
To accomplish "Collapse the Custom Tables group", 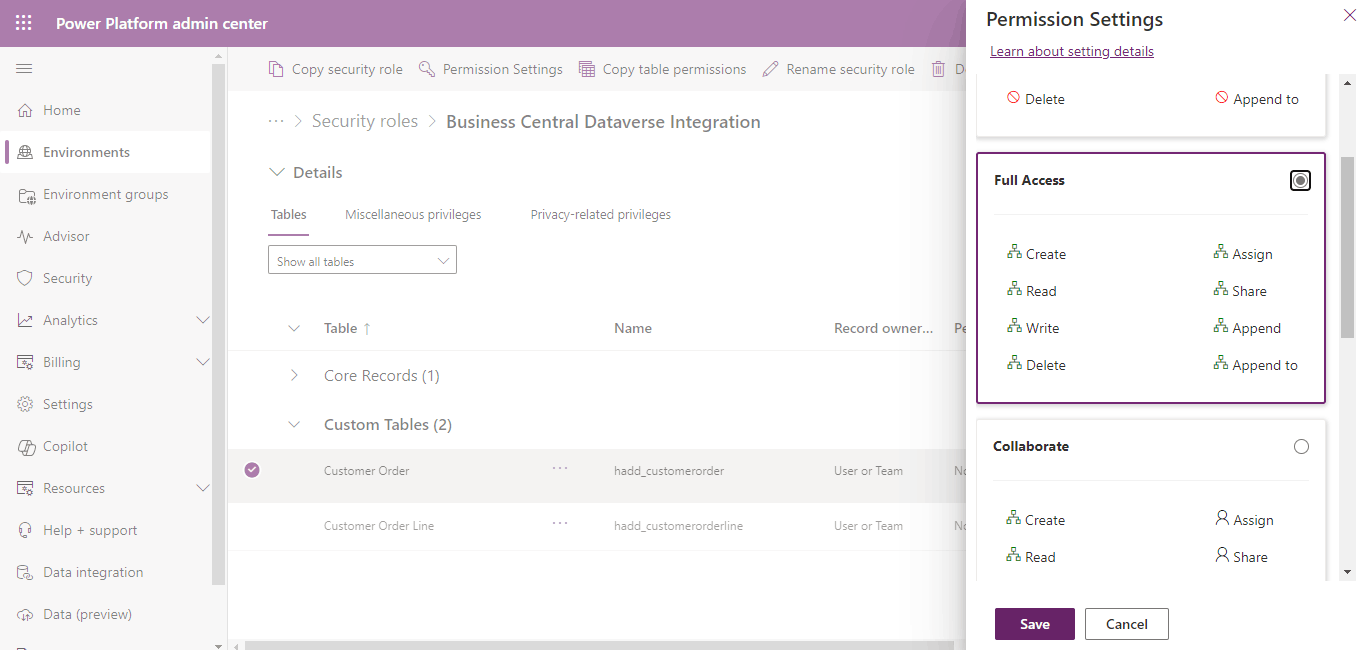I will [x=294, y=425].
